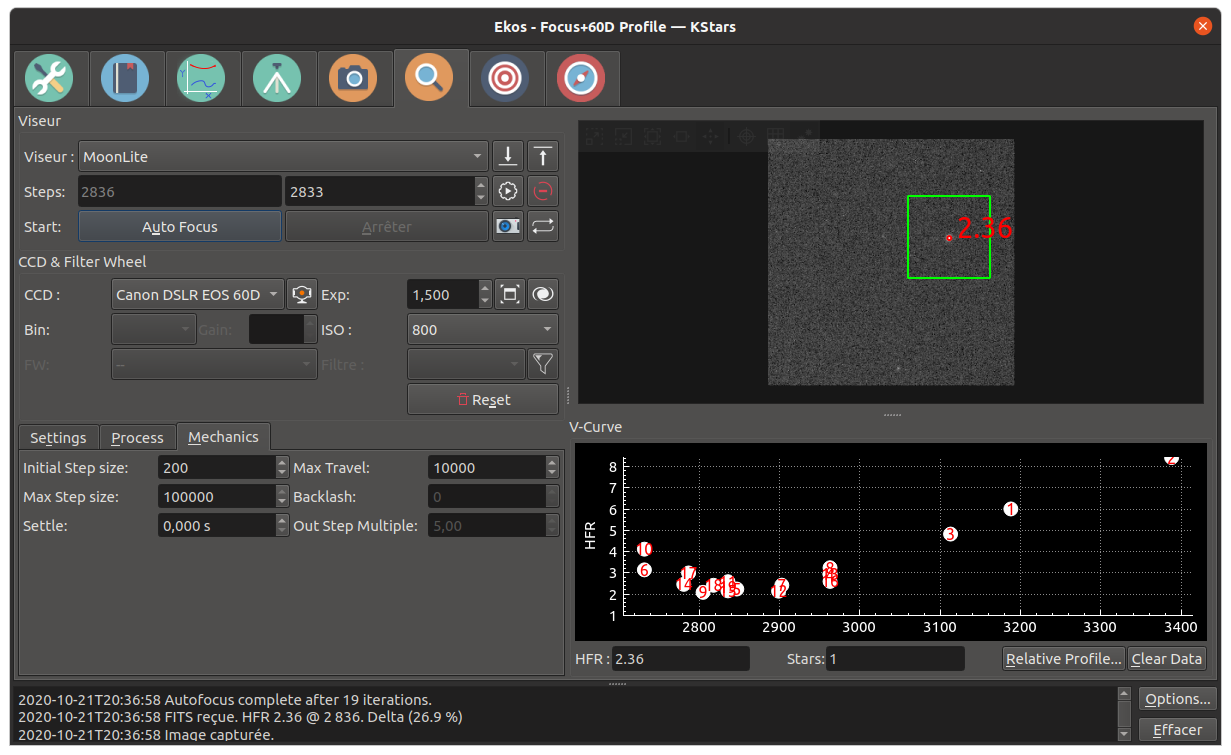
Task: Toggle the full field frame icon
Action: pos(510,294)
